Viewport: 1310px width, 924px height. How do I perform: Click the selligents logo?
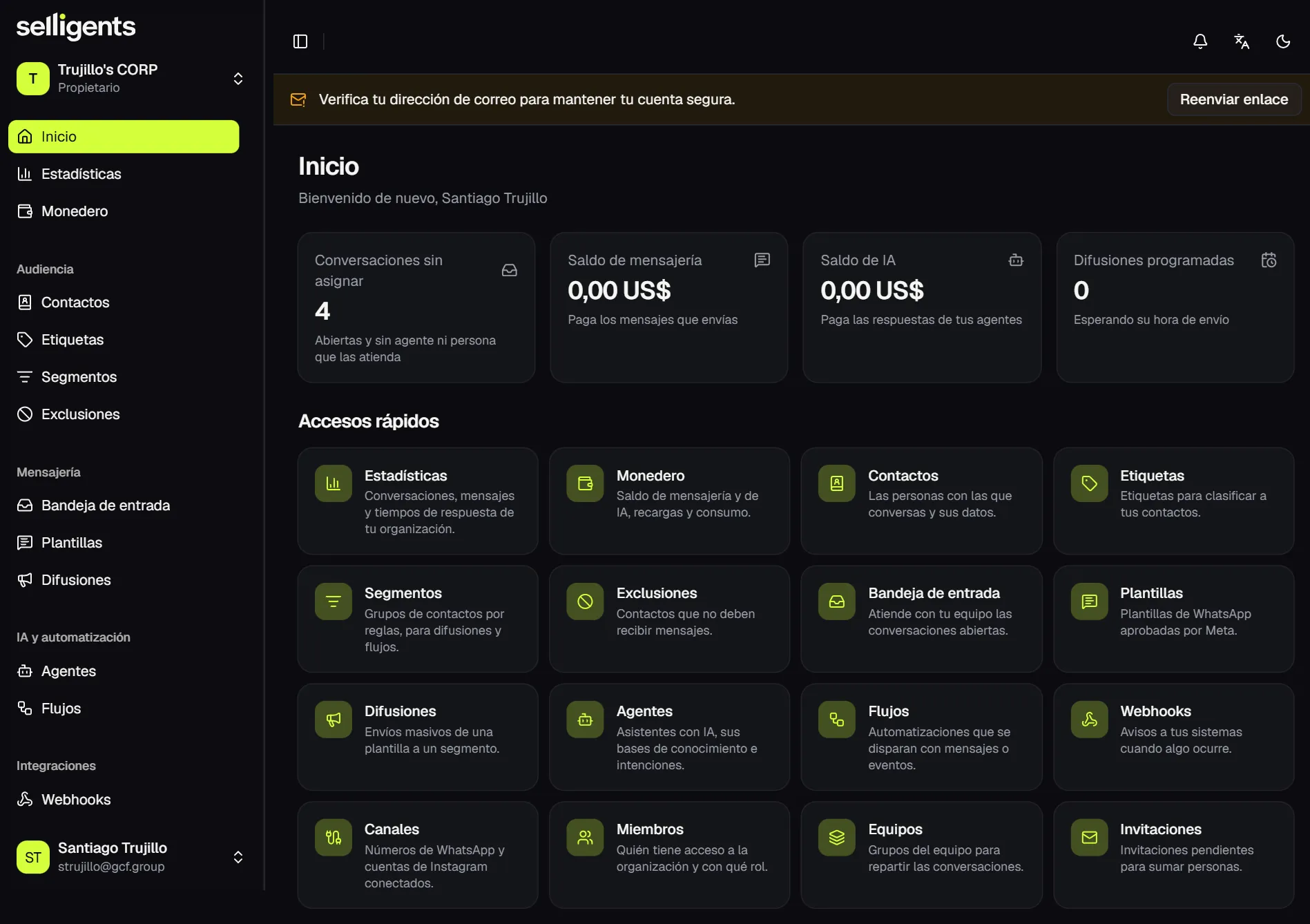point(76,27)
